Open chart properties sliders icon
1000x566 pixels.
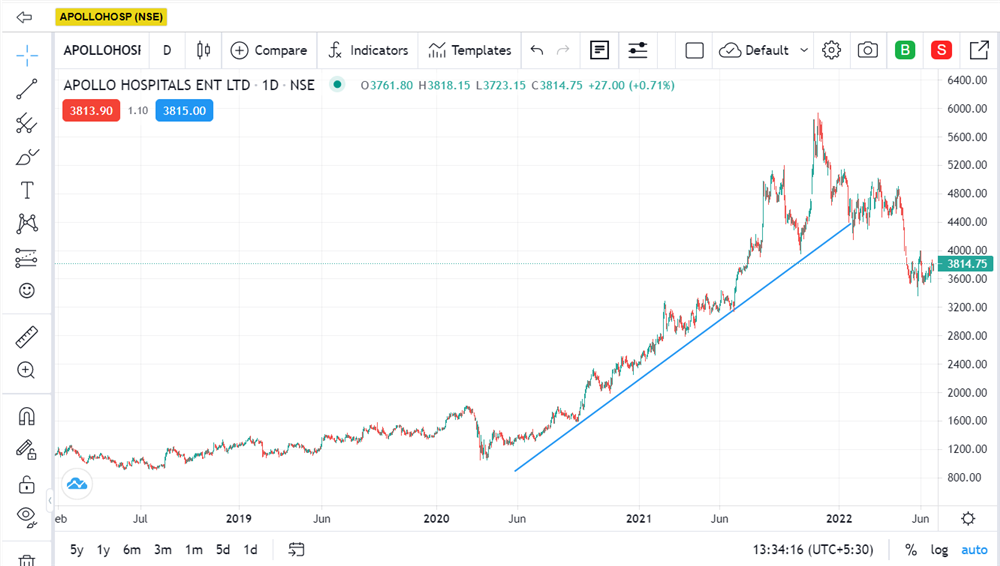pyautogui.click(x=638, y=50)
